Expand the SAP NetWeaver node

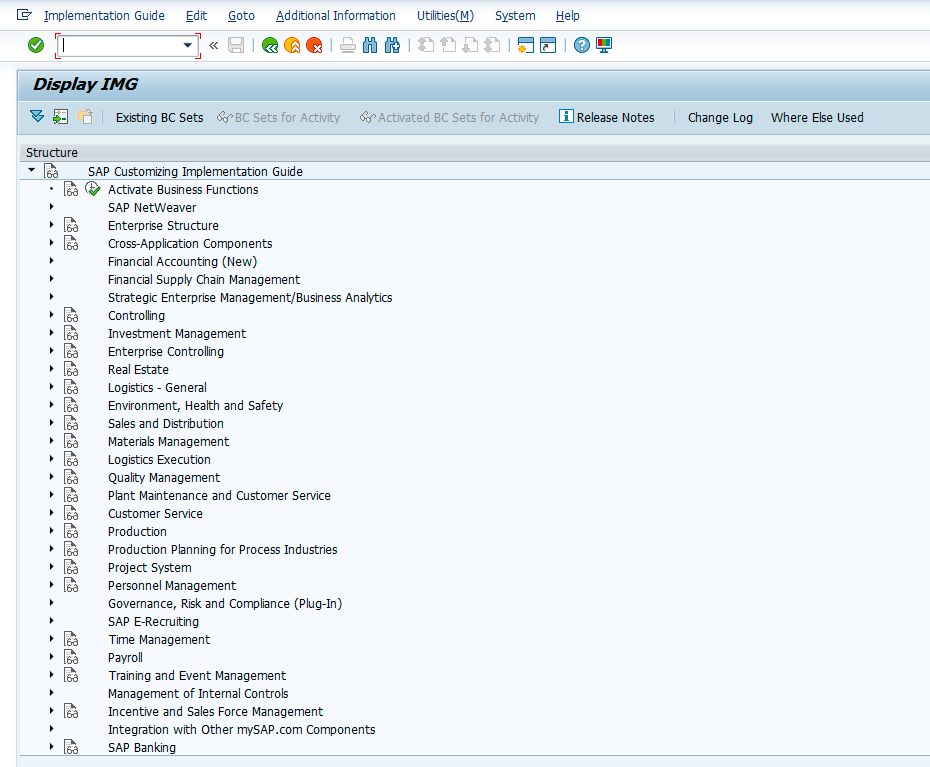click(x=52, y=207)
